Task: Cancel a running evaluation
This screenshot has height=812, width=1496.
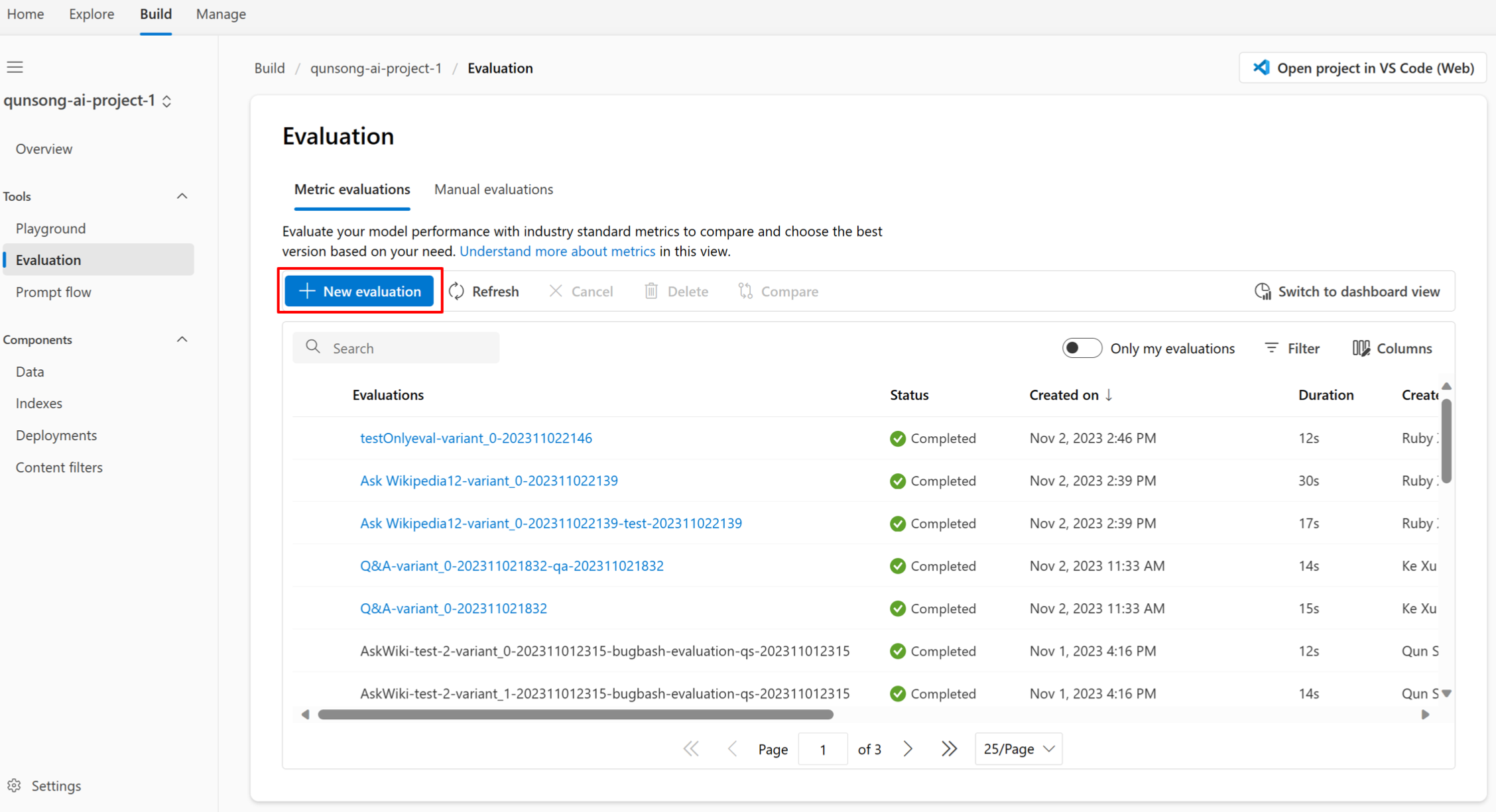Action: tap(581, 291)
